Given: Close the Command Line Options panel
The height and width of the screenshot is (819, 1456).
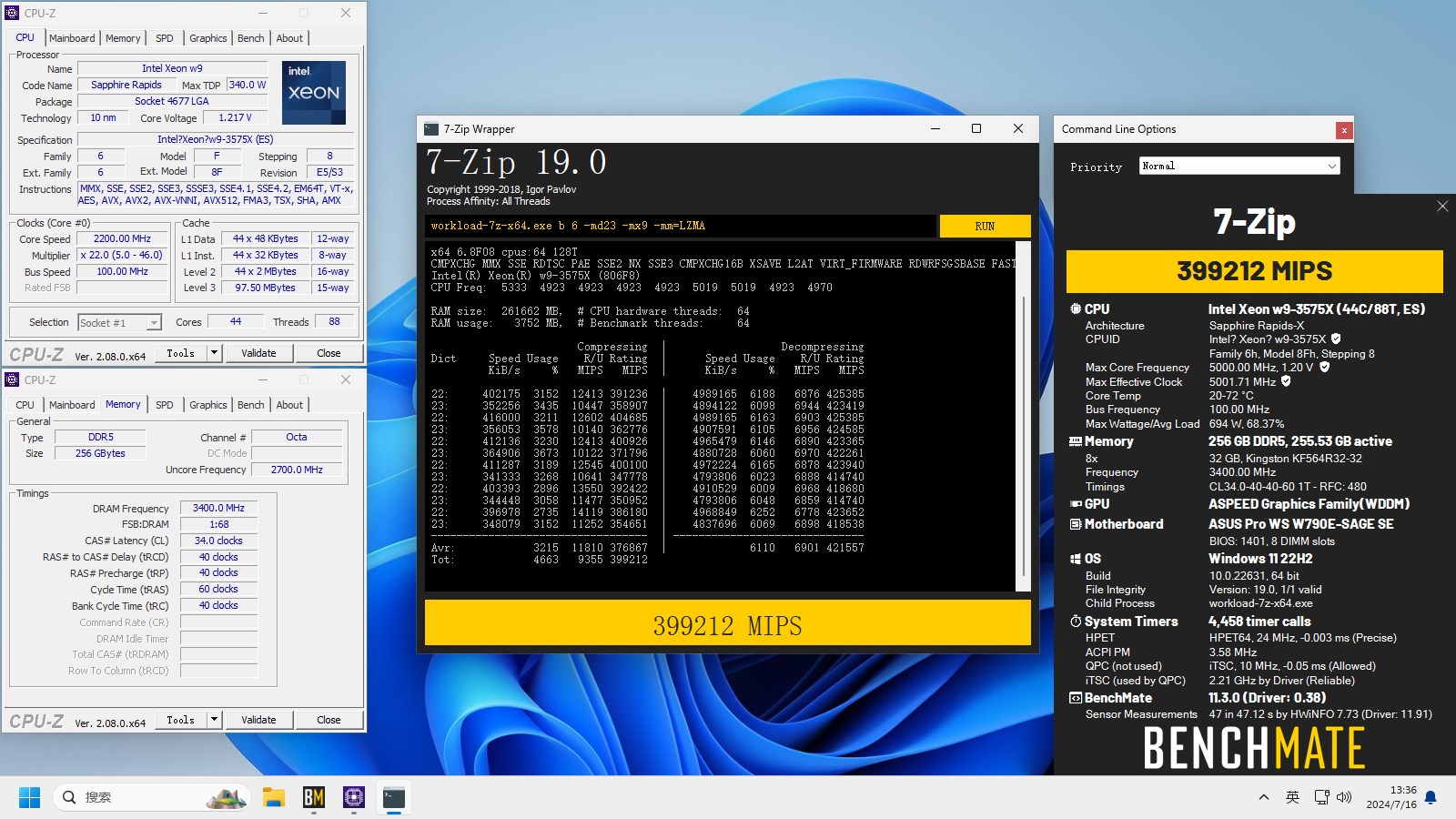Looking at the screenshot, I should coord(1343,130).
